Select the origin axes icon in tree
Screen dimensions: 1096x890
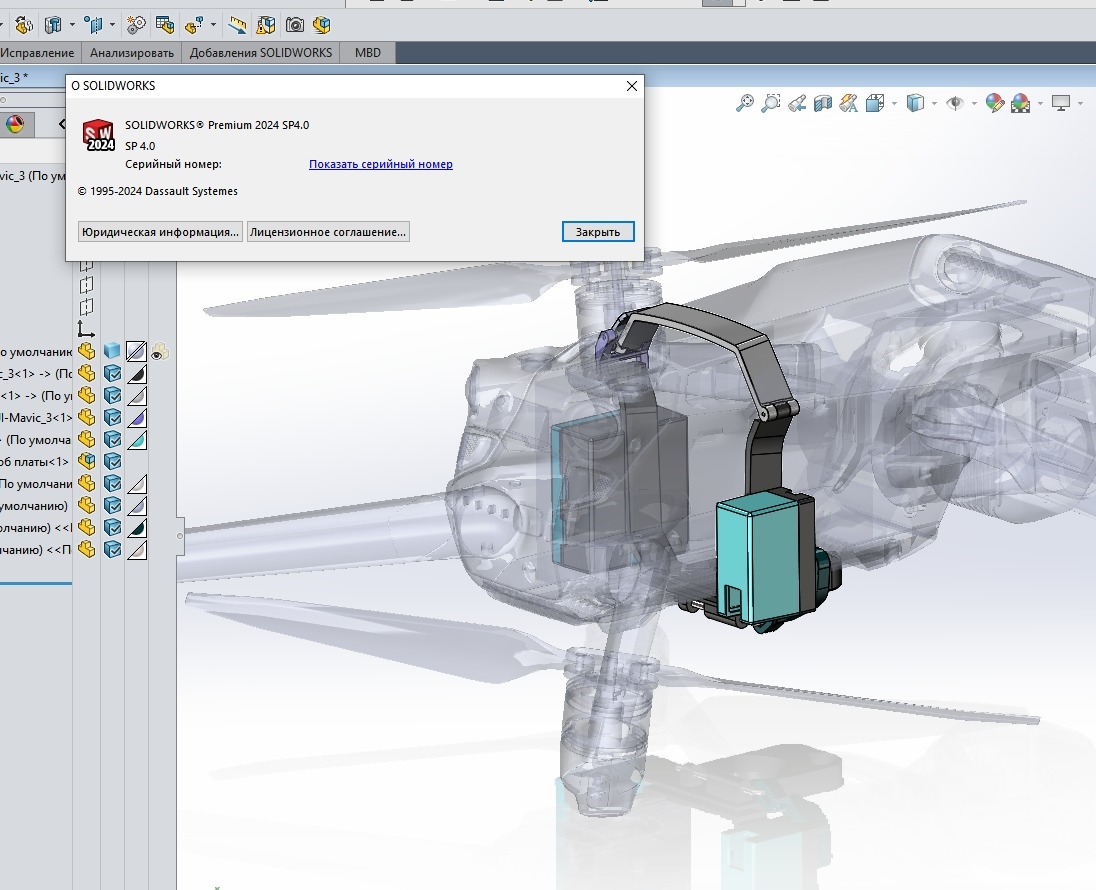pyautogui.click(x=86, y=329)
